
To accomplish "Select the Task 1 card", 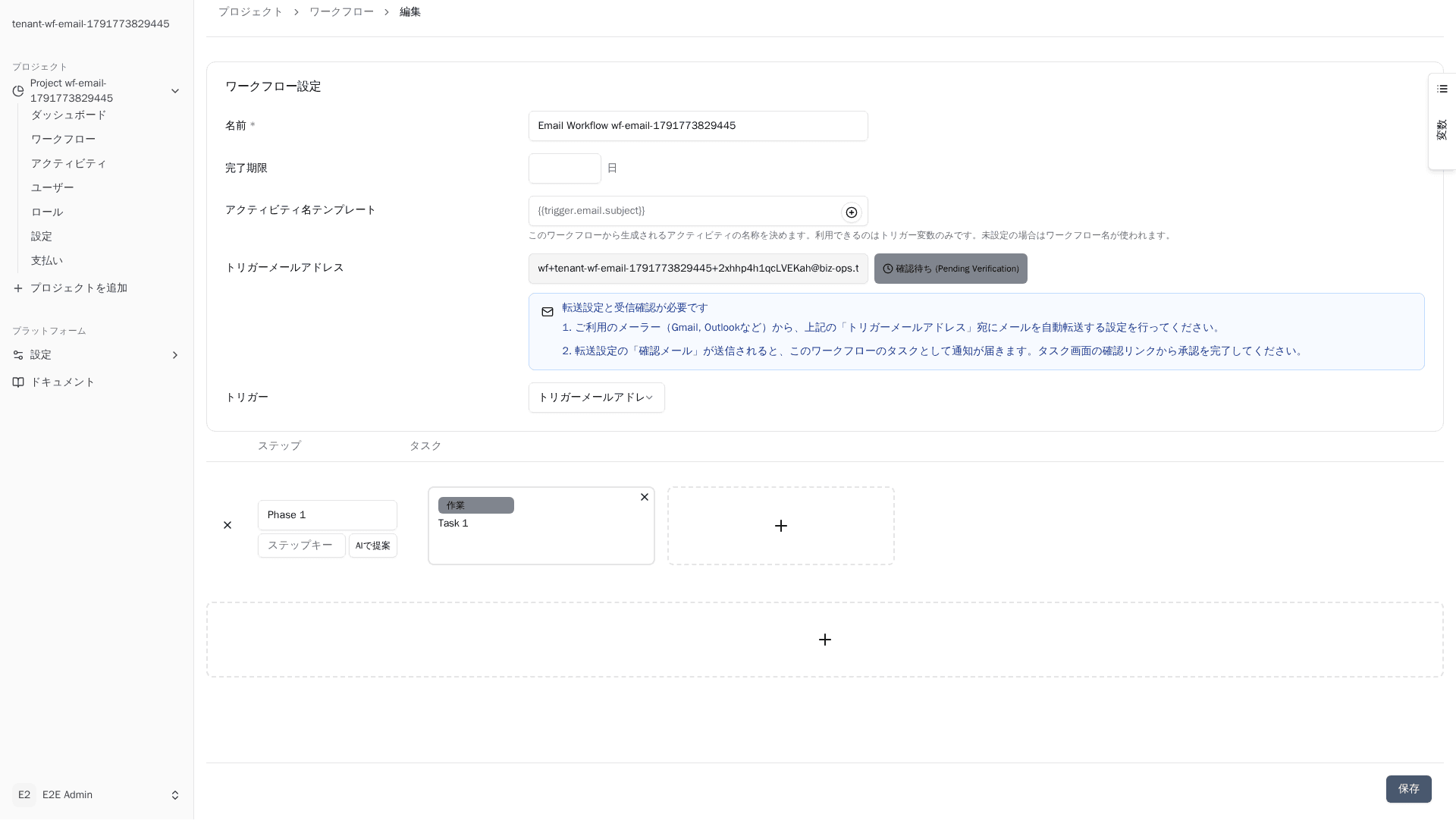I will tap(541, 526).
